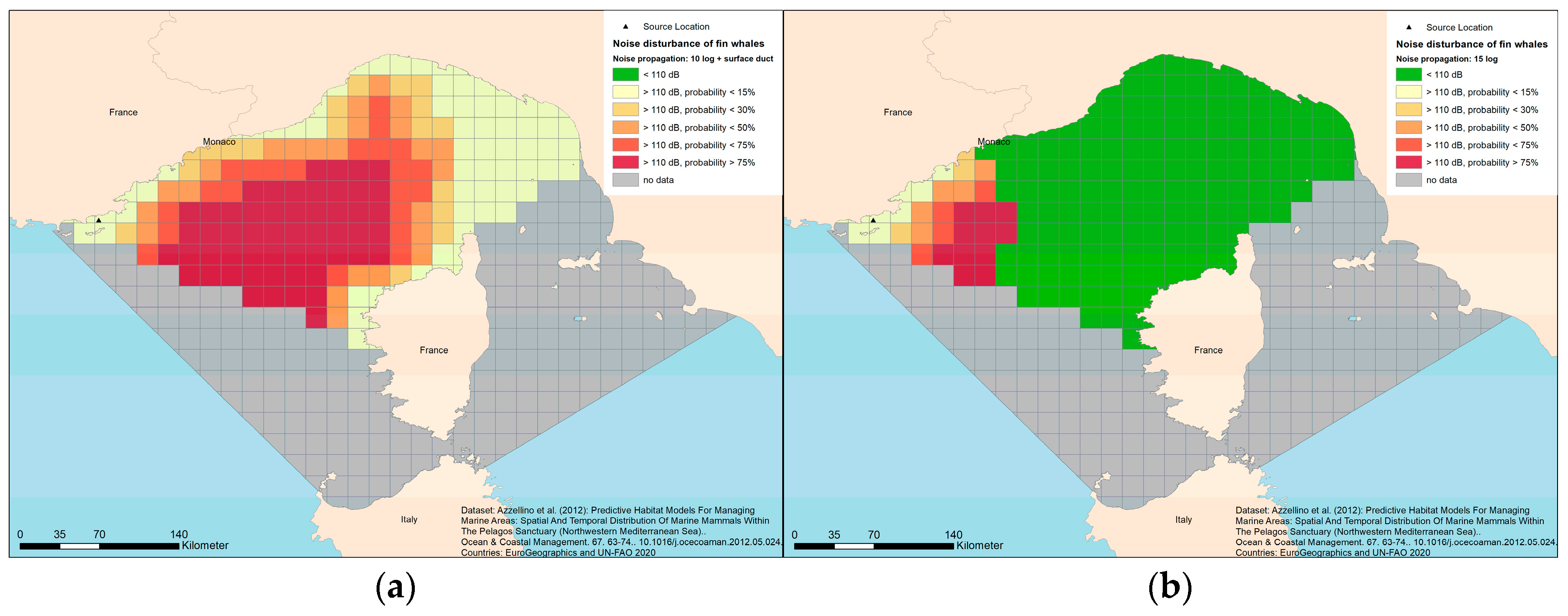
Task: Click the Kilometer label in map (b)
Action: click(979, 546)
